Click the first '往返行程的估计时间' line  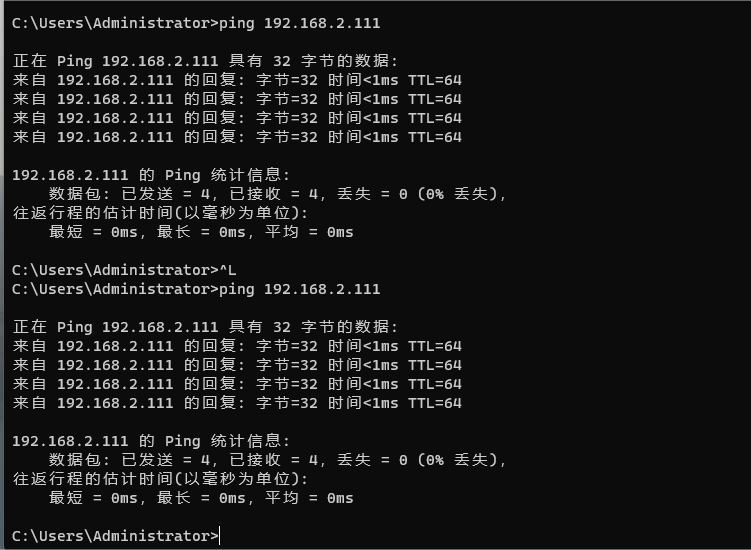pos(160,213)
